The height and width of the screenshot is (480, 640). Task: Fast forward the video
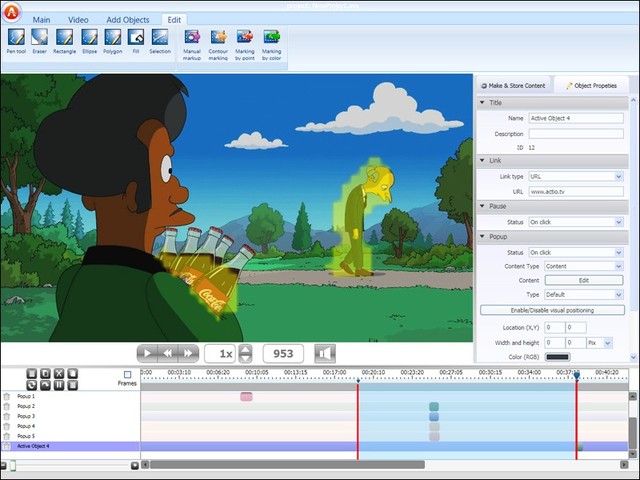[188, 353]
